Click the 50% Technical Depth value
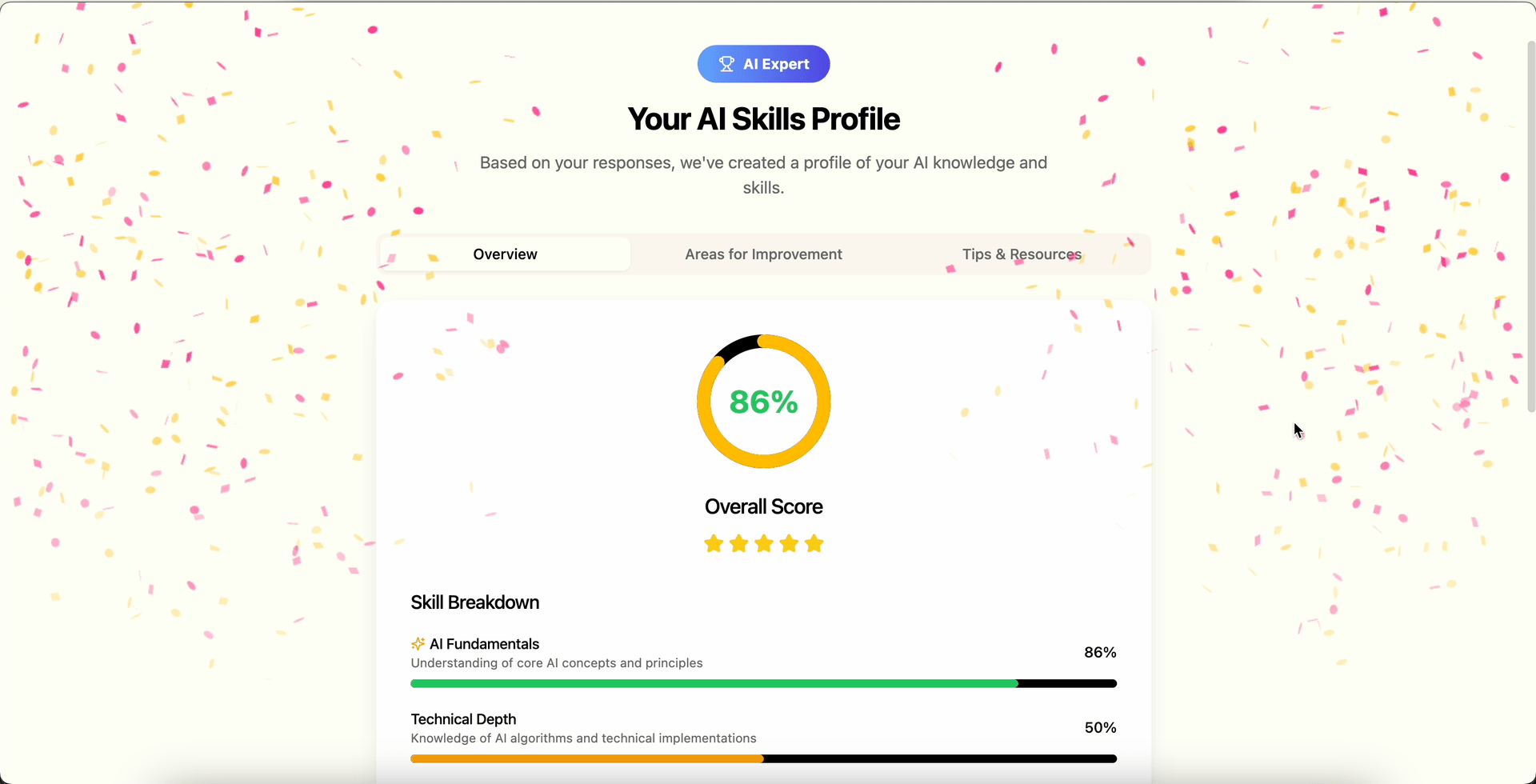The width and height of the screenshot is (1536, 784). pyautogui.click(x=1100, y=727)
